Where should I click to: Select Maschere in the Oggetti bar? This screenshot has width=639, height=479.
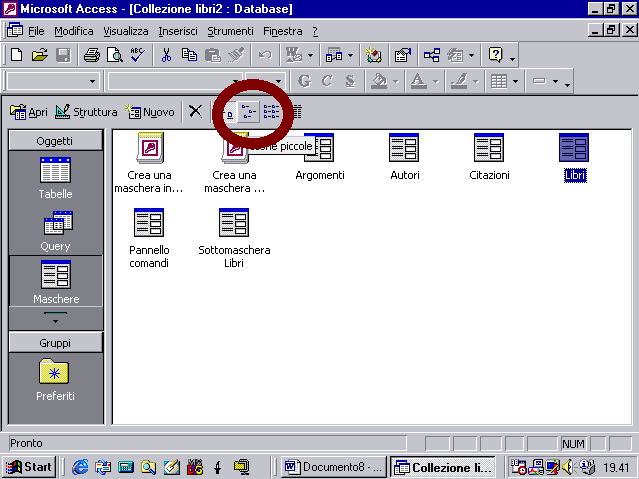click(x=56, y=282)
